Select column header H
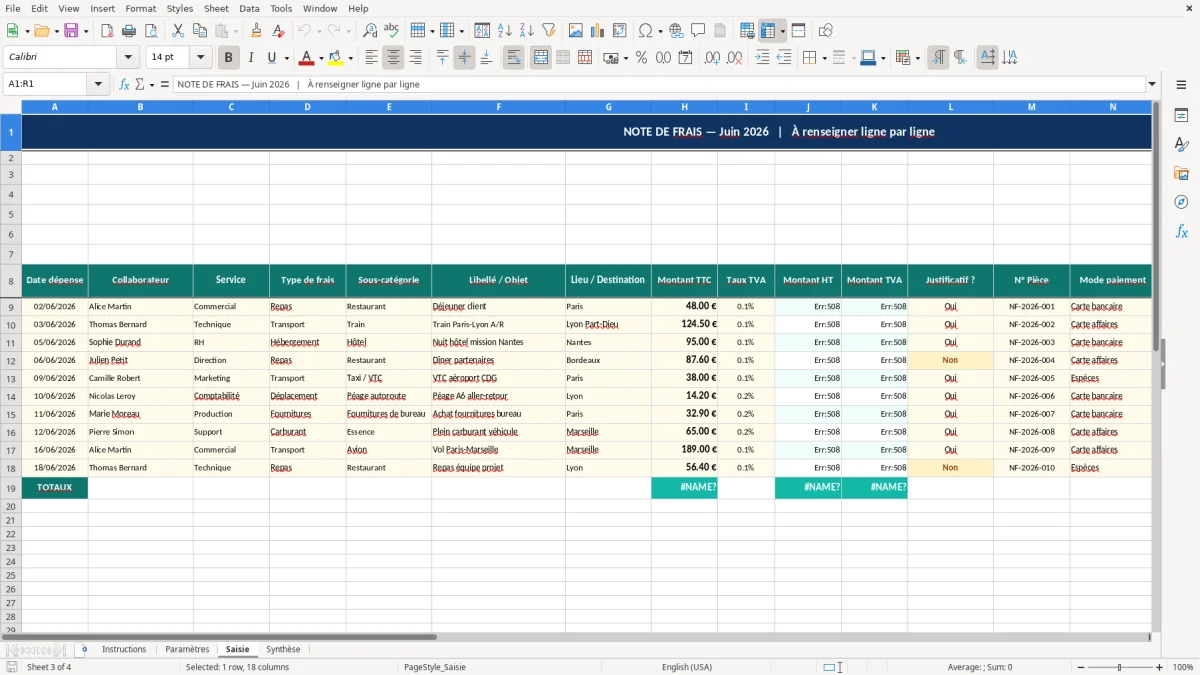The width and height of the screenshot is (1200, 675). 684,107
